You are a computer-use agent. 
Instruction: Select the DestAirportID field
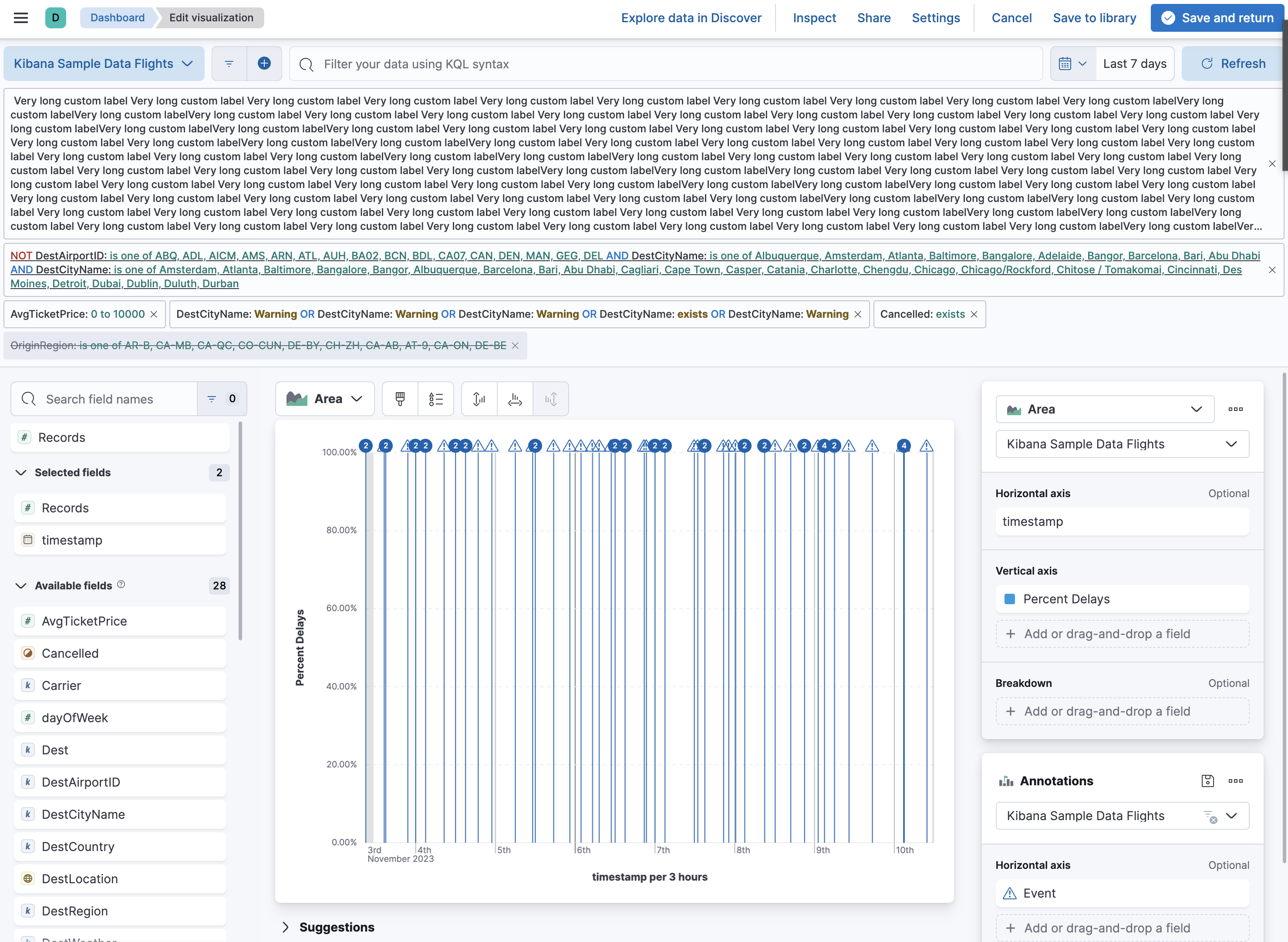point(120,782)
